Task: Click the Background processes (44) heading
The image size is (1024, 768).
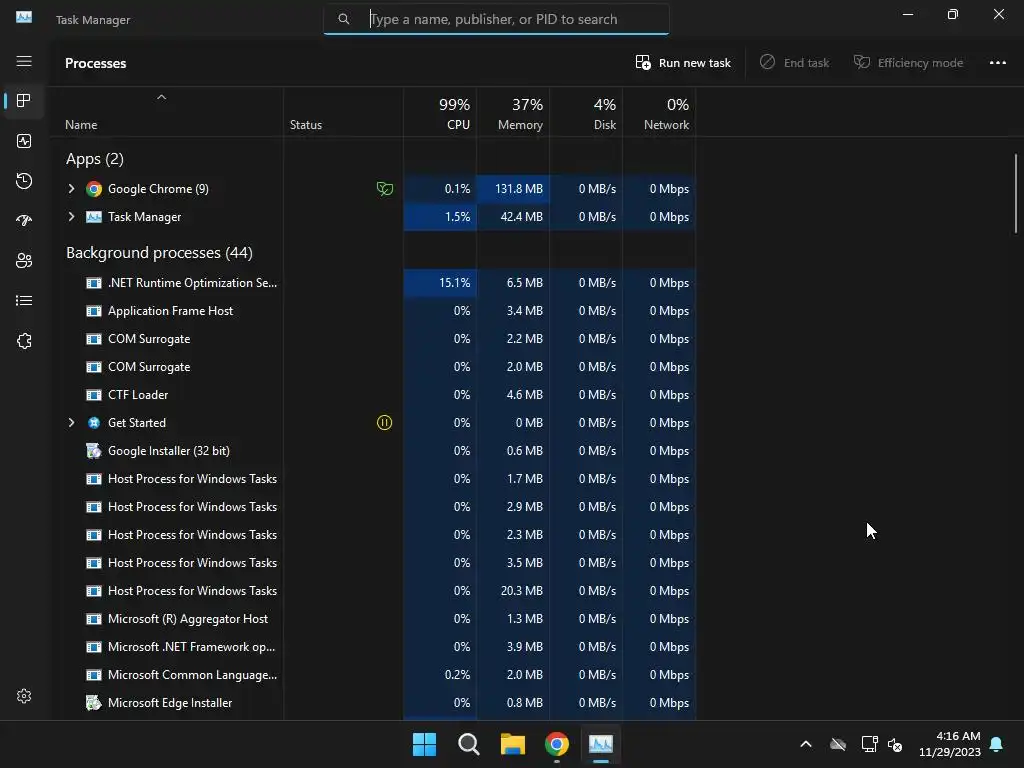Action: pyautogui.click(x=159, y=253)
